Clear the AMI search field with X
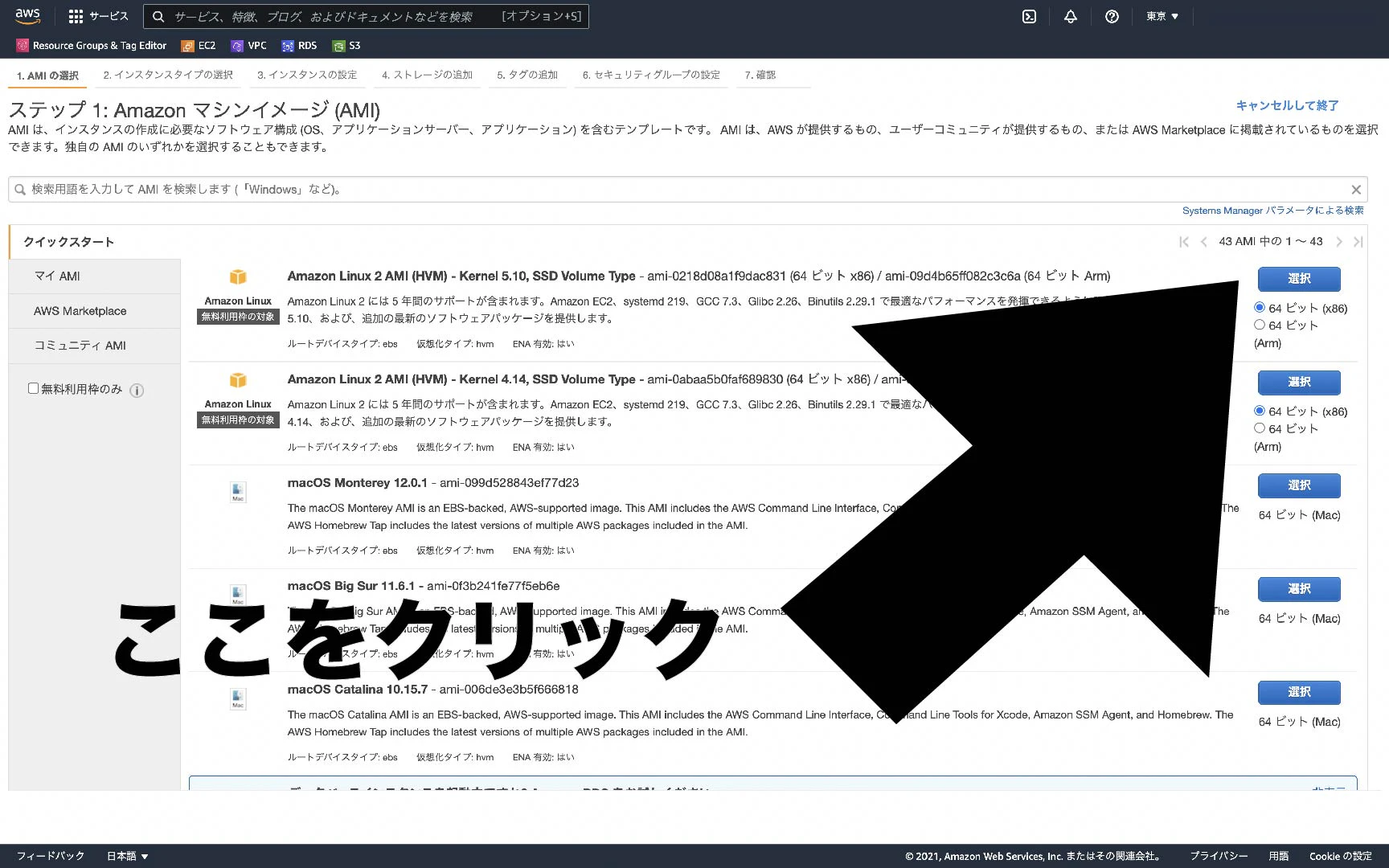Screen dimensions: 1389x868 click(1355, 190)
